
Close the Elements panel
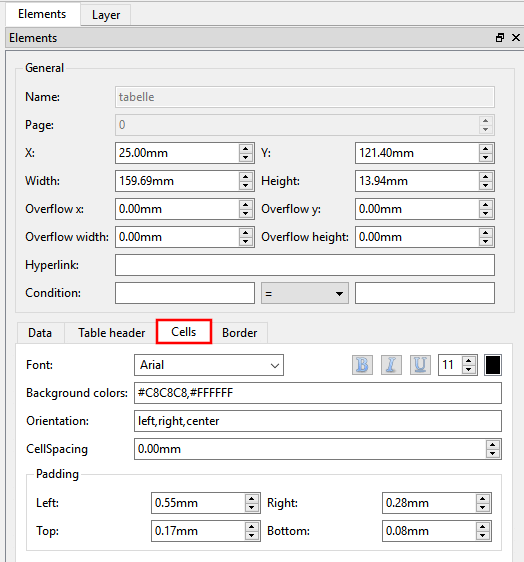(516, 38)
